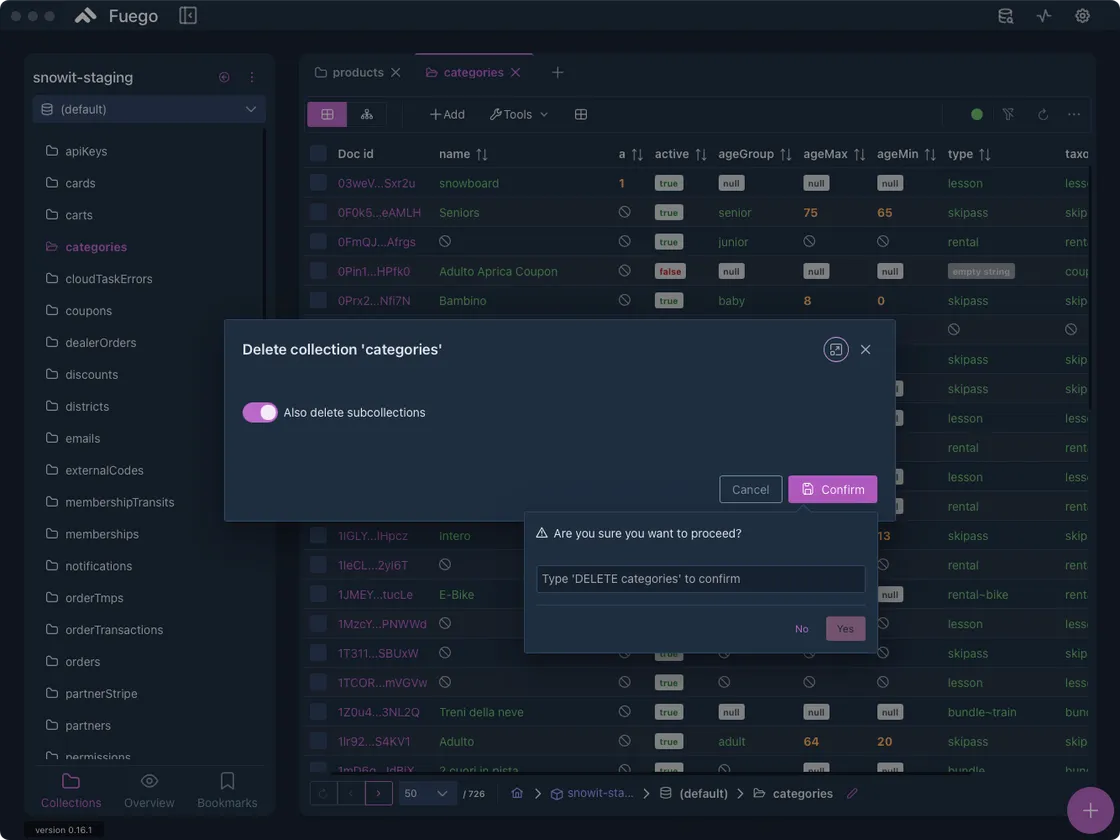The width and height of the screenshot is (1120, 840).
Task: Sort by the ageGroup column
Action: (x=786, y=154)
